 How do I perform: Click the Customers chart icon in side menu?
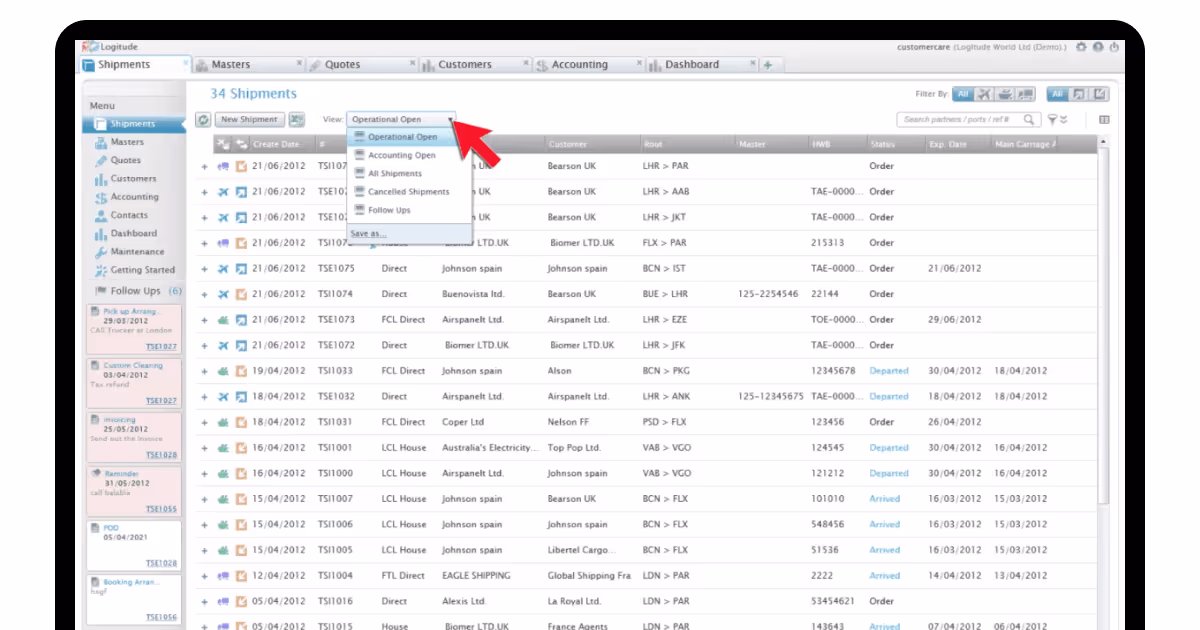click(101, 179)
